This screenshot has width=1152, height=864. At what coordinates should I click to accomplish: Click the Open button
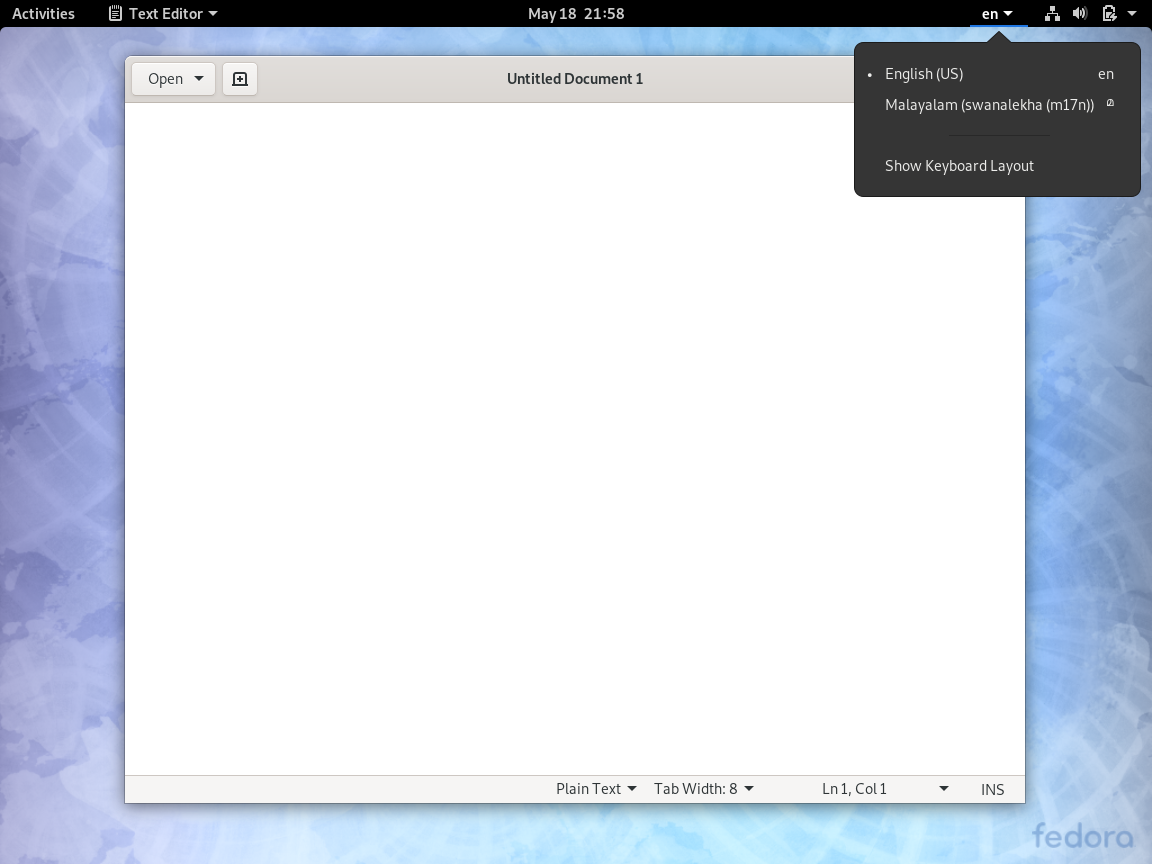165,79
